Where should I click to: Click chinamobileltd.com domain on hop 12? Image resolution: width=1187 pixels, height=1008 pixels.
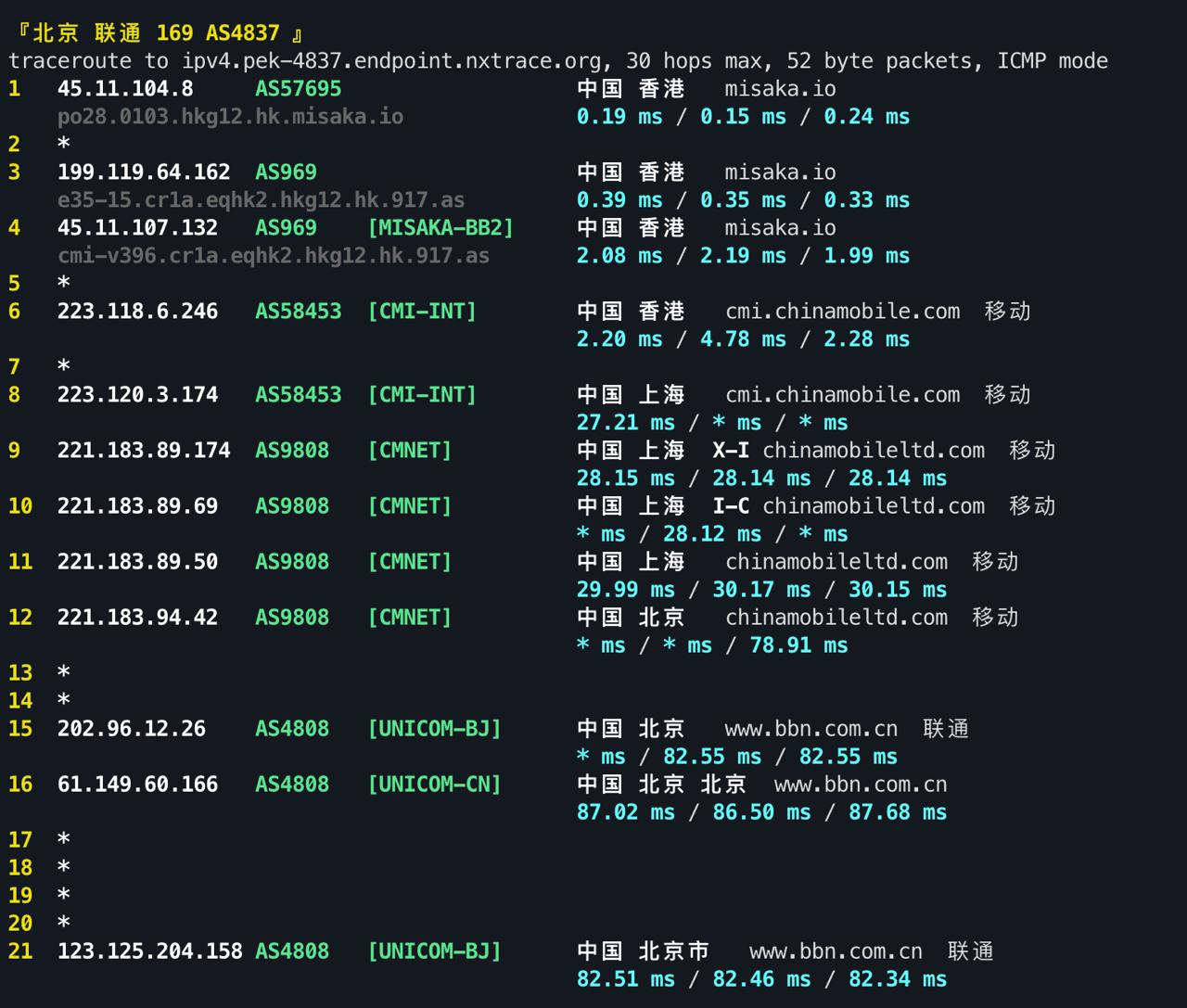coord(836,617)
